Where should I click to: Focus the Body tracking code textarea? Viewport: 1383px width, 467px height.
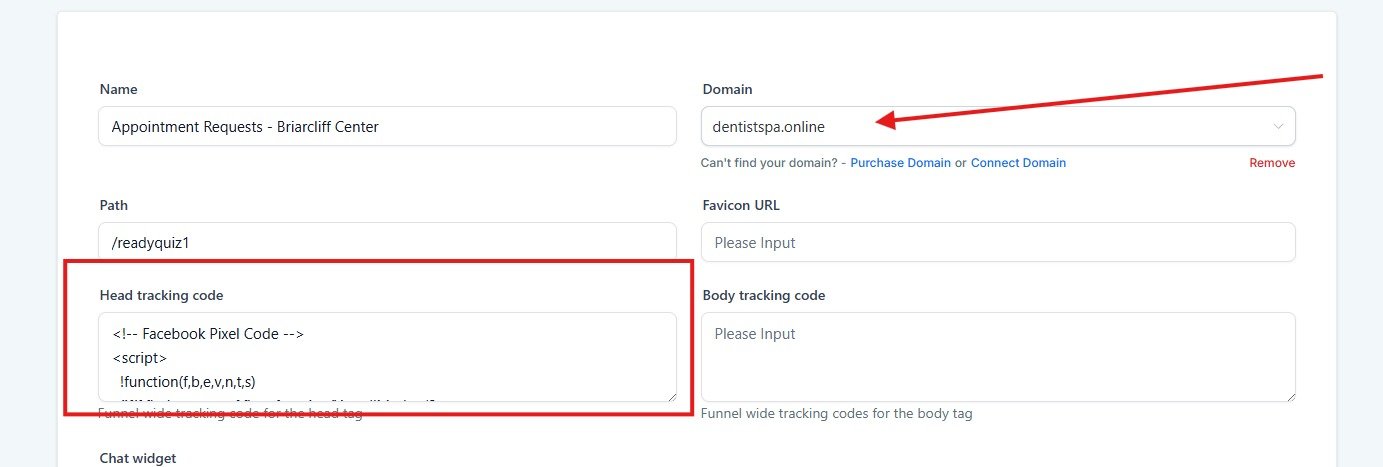pyautogui.click(x=998, y=357)
